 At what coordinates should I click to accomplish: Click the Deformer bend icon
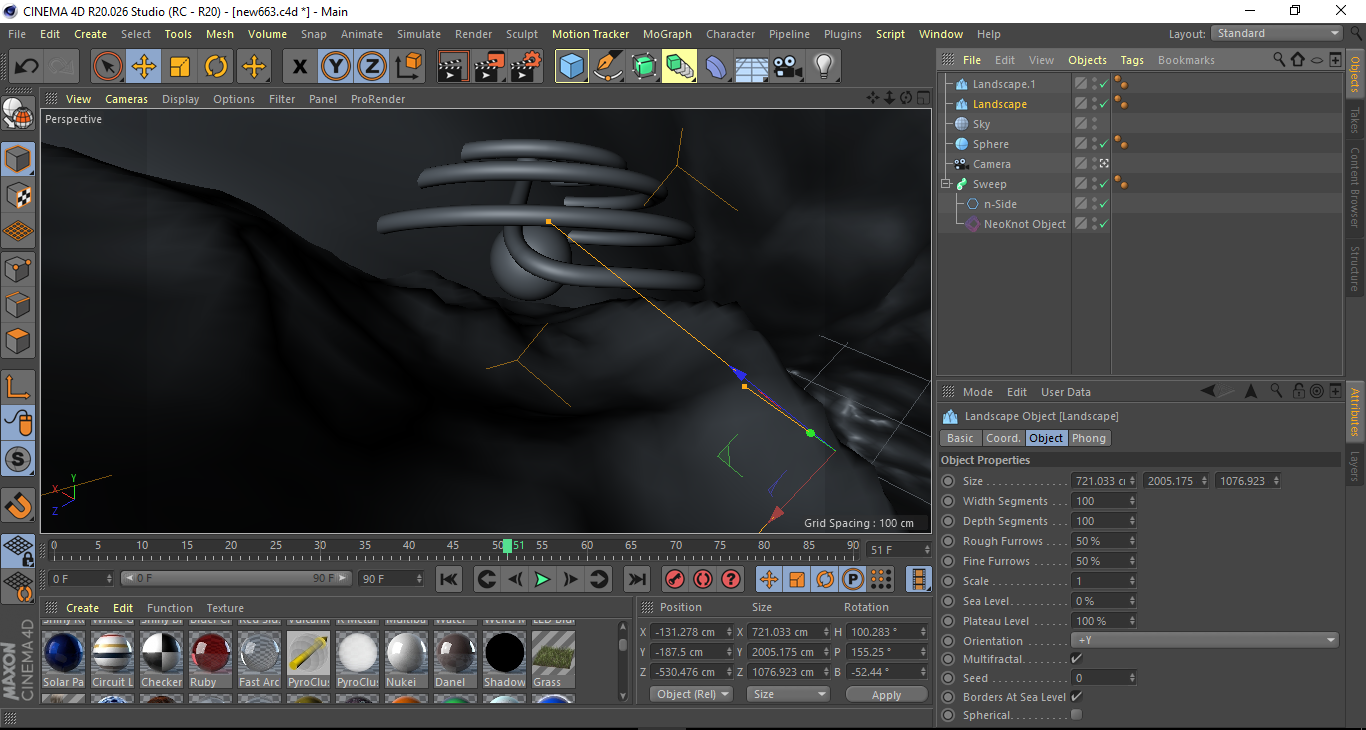[x=716, y=67]
